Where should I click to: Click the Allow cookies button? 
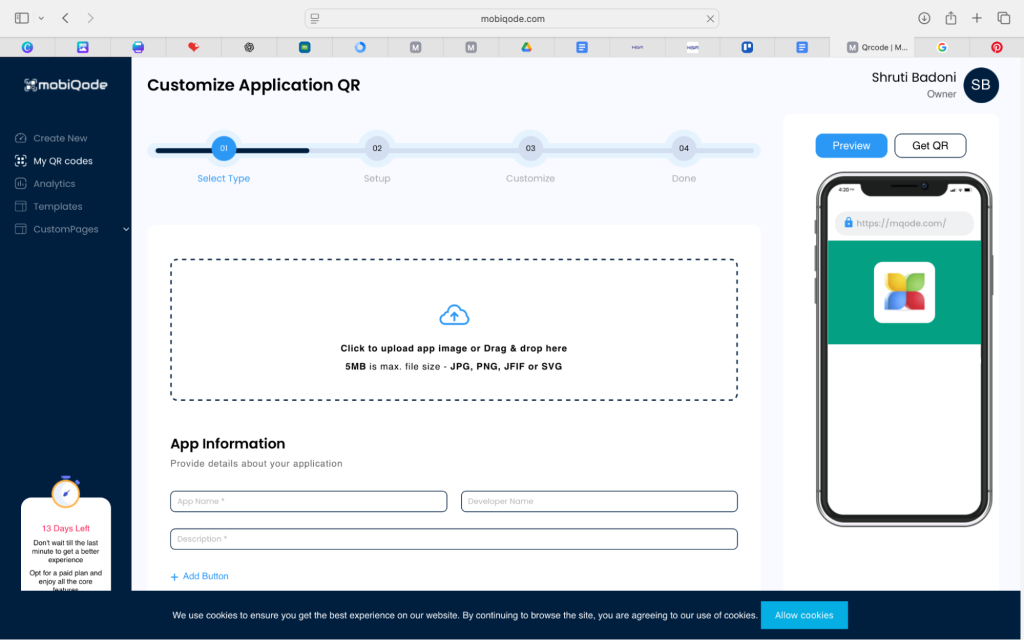pyautogui.click(x=803, y=615)
